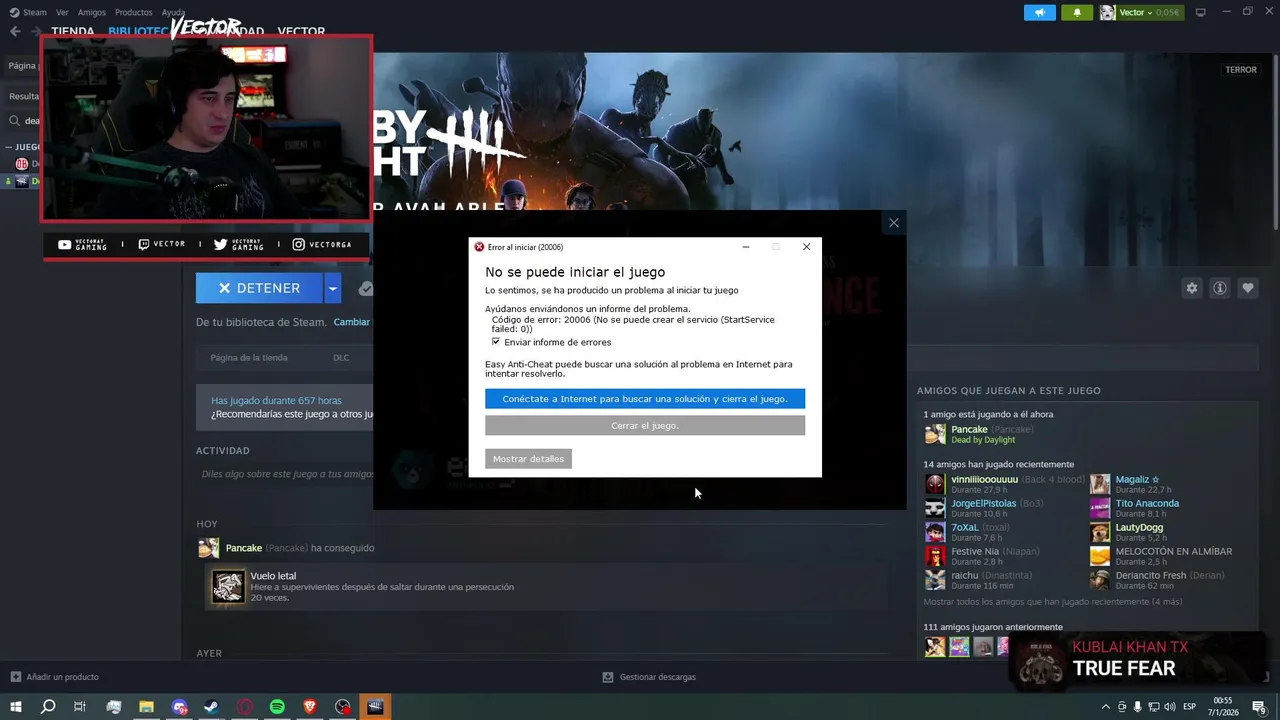
Task: Open the Ver menu
Action: tap(62, 12)
